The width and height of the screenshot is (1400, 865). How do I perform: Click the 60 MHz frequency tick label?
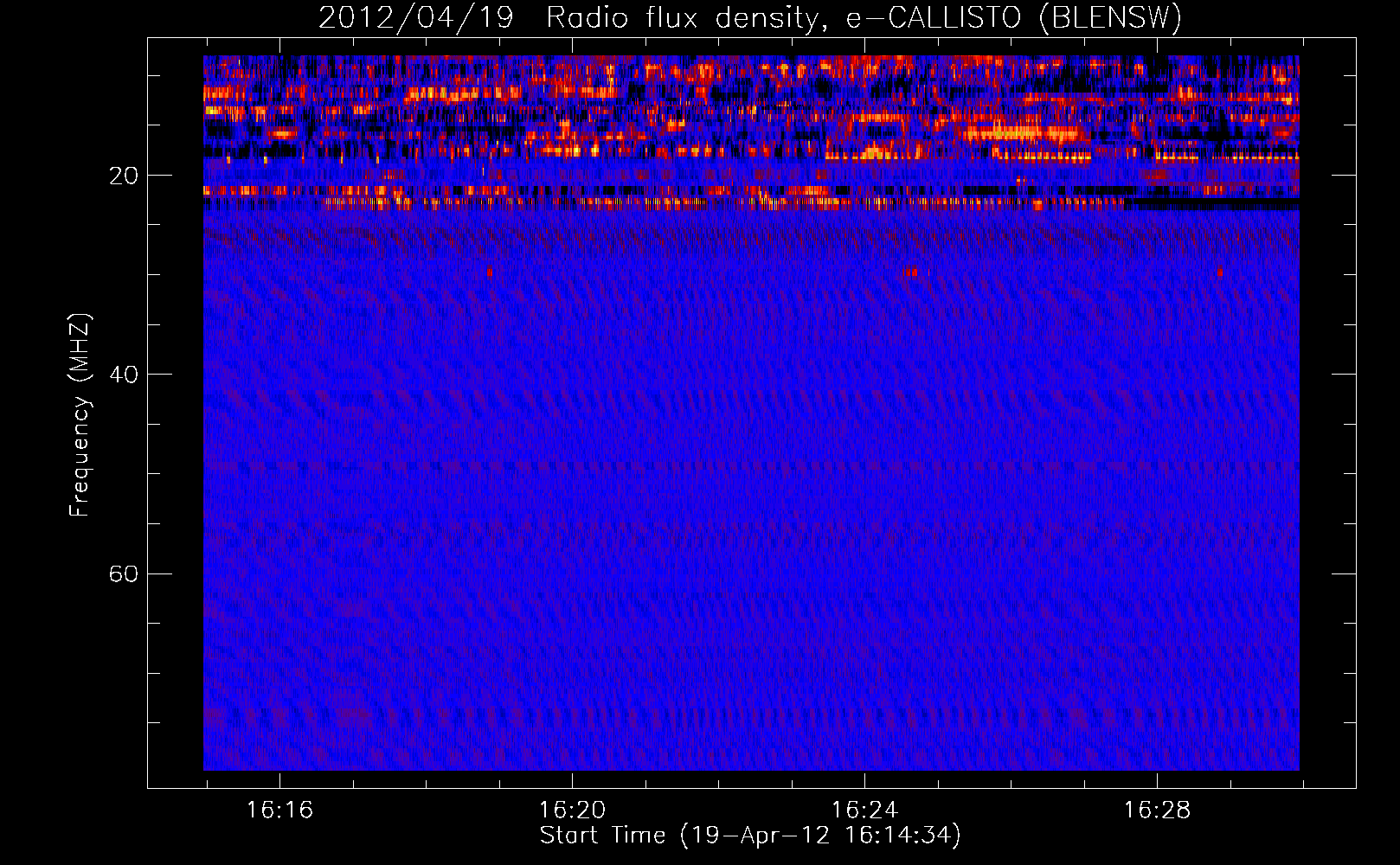coord(123,573)
